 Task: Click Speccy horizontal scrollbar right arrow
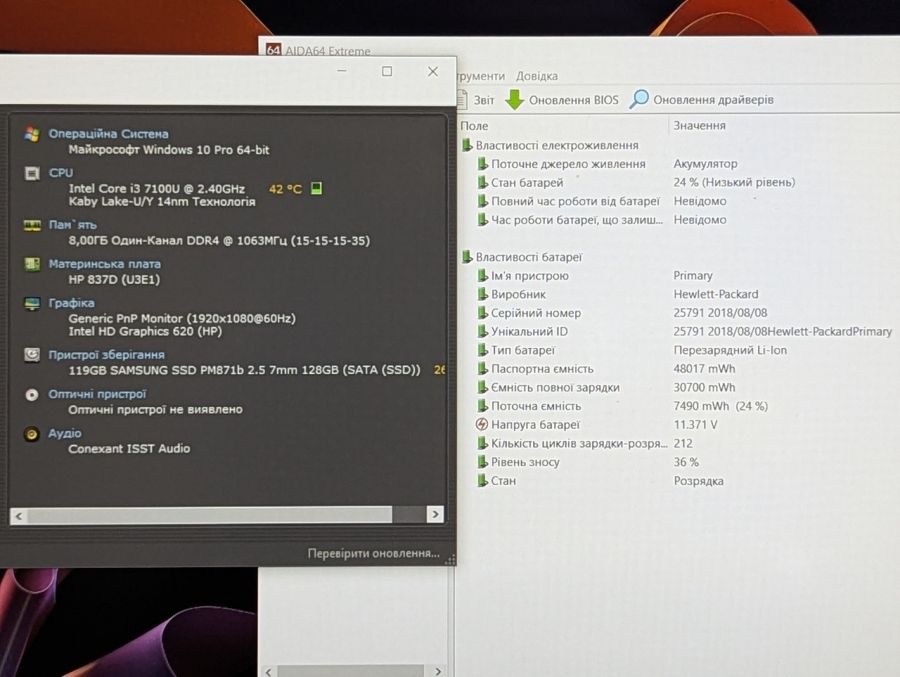[435, 514]
